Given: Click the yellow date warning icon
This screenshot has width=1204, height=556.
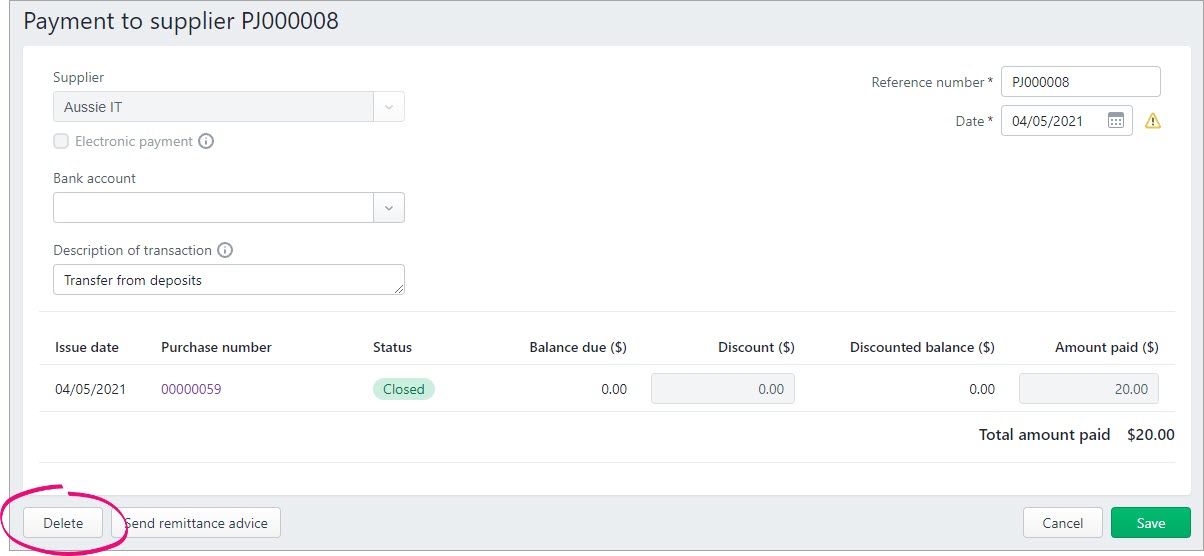Looking at the screenshot, I should click(x=1153, y=121).
